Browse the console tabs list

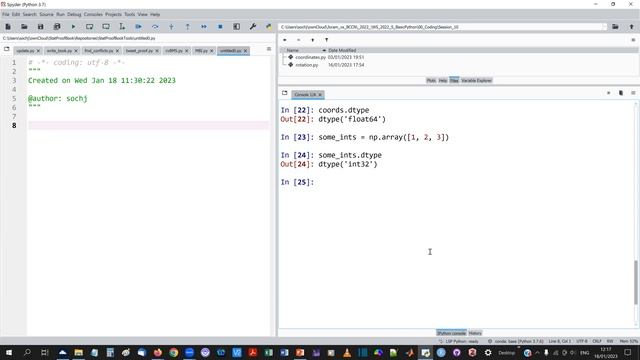click(x=284, y=93)
